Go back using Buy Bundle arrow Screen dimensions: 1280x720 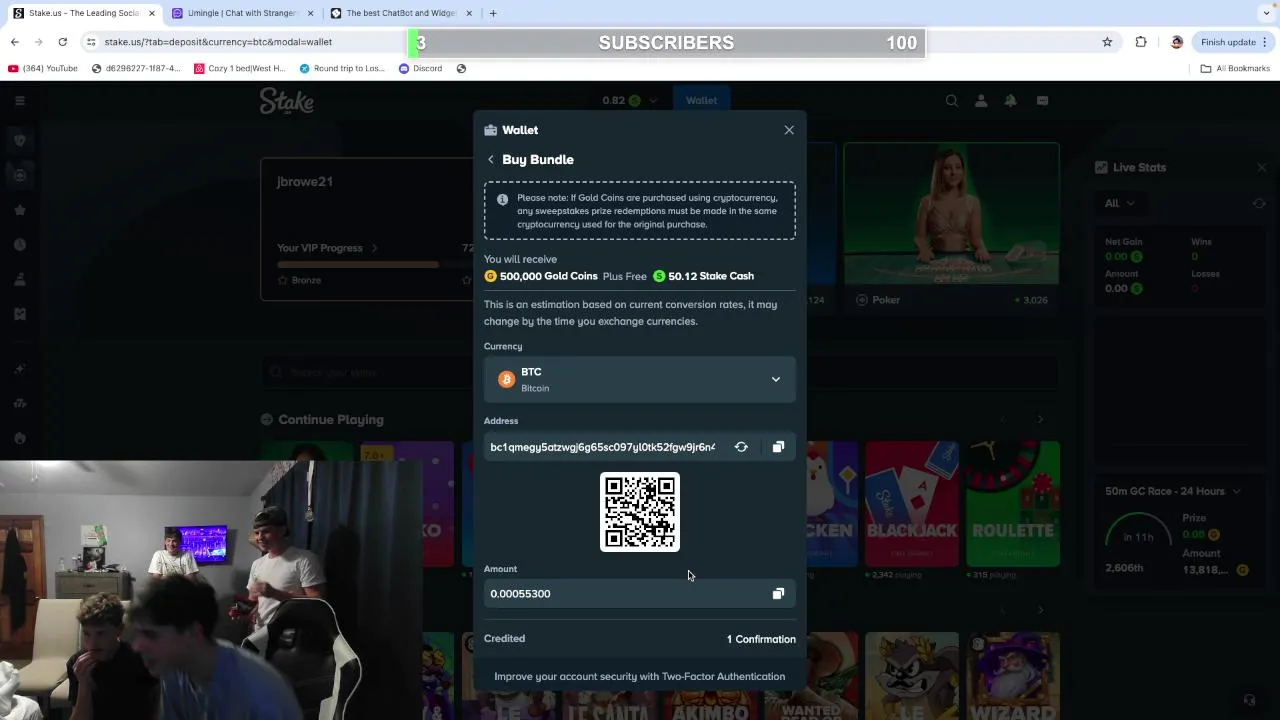[x=491, y=160]
